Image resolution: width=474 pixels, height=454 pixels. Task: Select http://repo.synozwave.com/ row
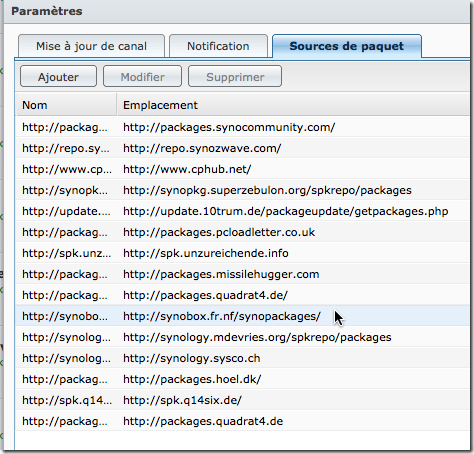(x=242, y=148)
